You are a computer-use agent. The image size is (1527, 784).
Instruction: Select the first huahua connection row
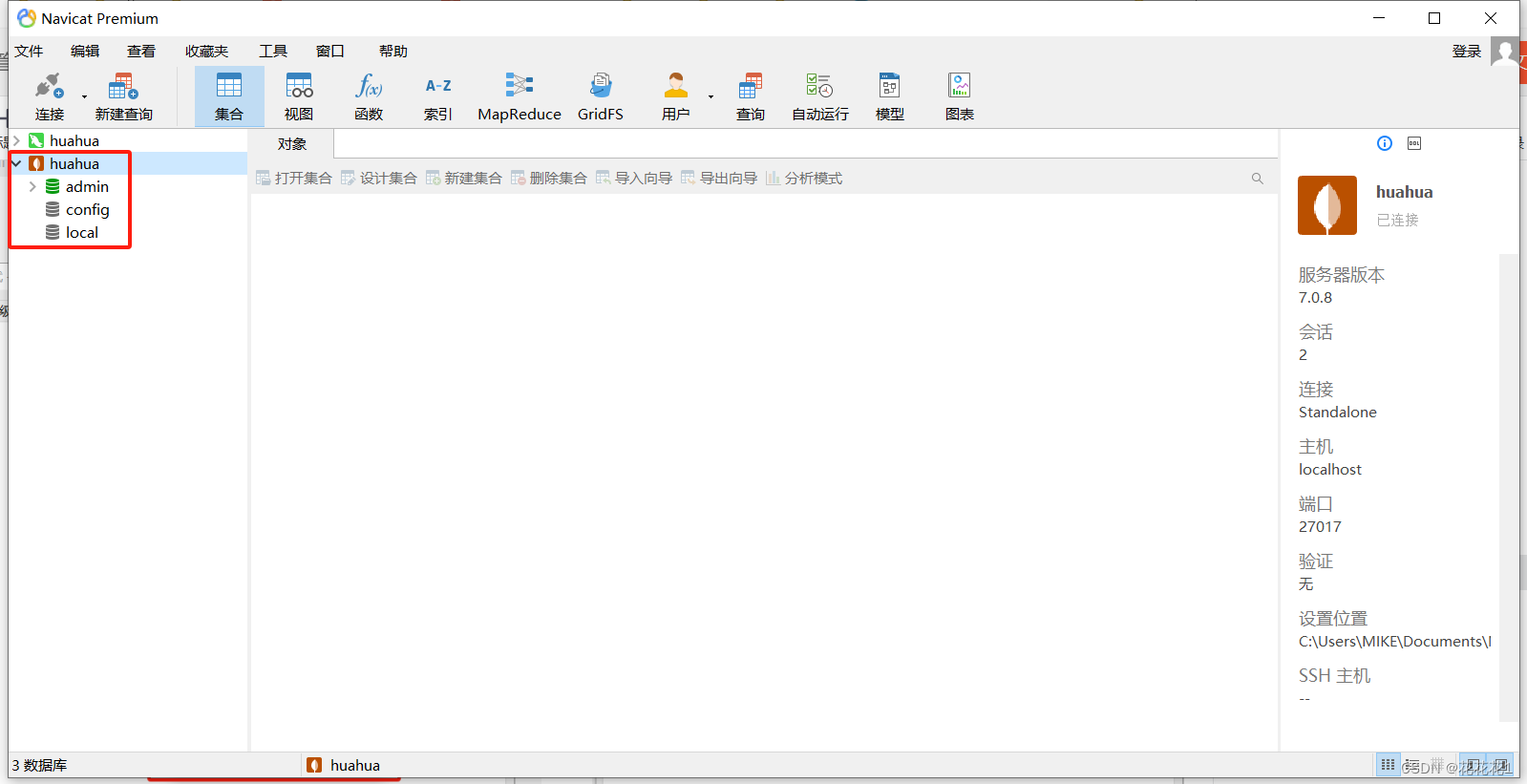point(128,140)
